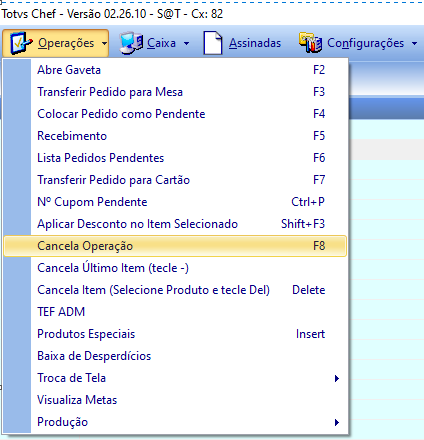Click the Assinadas blank page icon
The height and width of the screenshot is (440, 424).
pos(213,43)
